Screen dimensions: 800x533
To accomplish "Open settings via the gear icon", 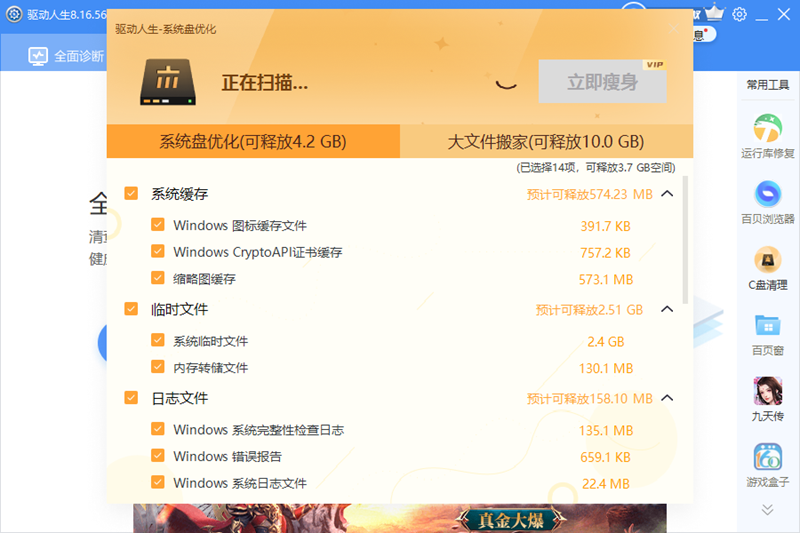I will point(740,14).
